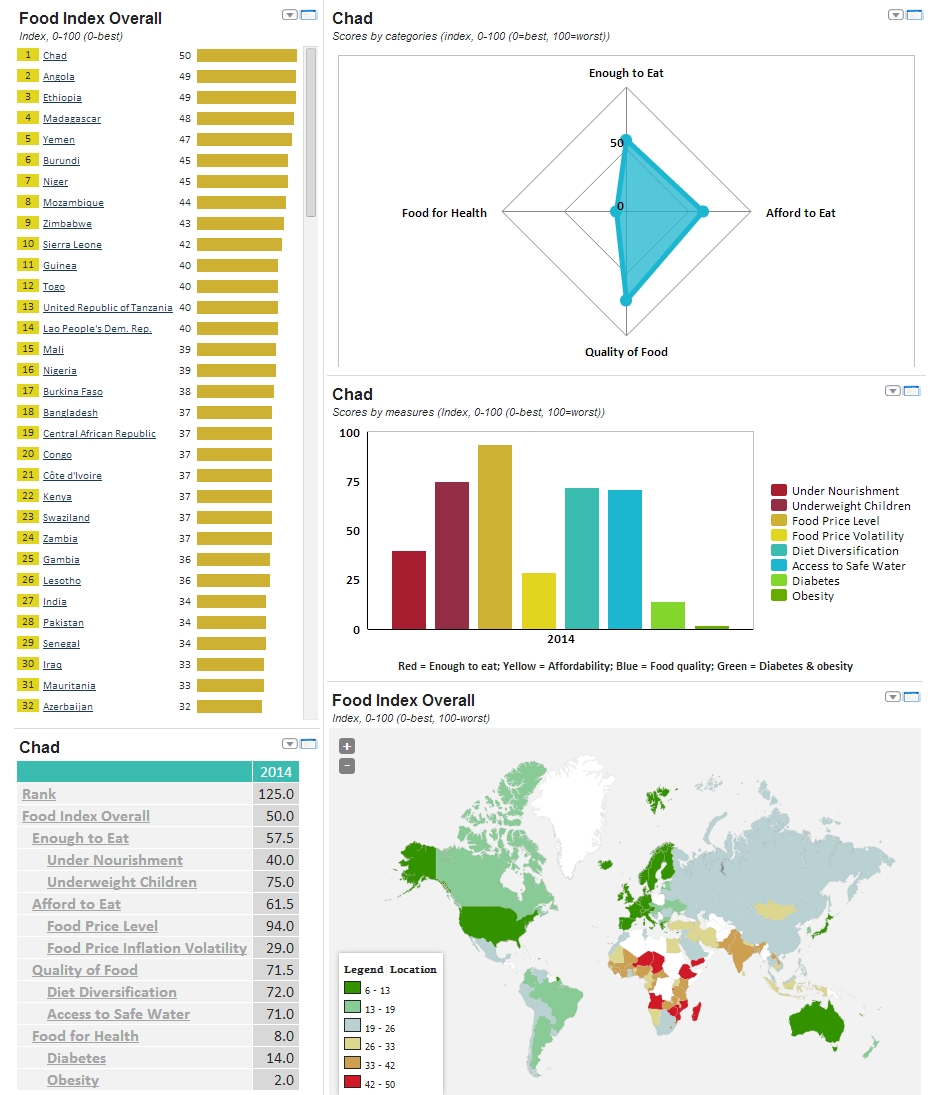Viewport: 936px width, 1095px height.
Task: Maximize the Chad scores by measures panel
Action: click(911, 391)
